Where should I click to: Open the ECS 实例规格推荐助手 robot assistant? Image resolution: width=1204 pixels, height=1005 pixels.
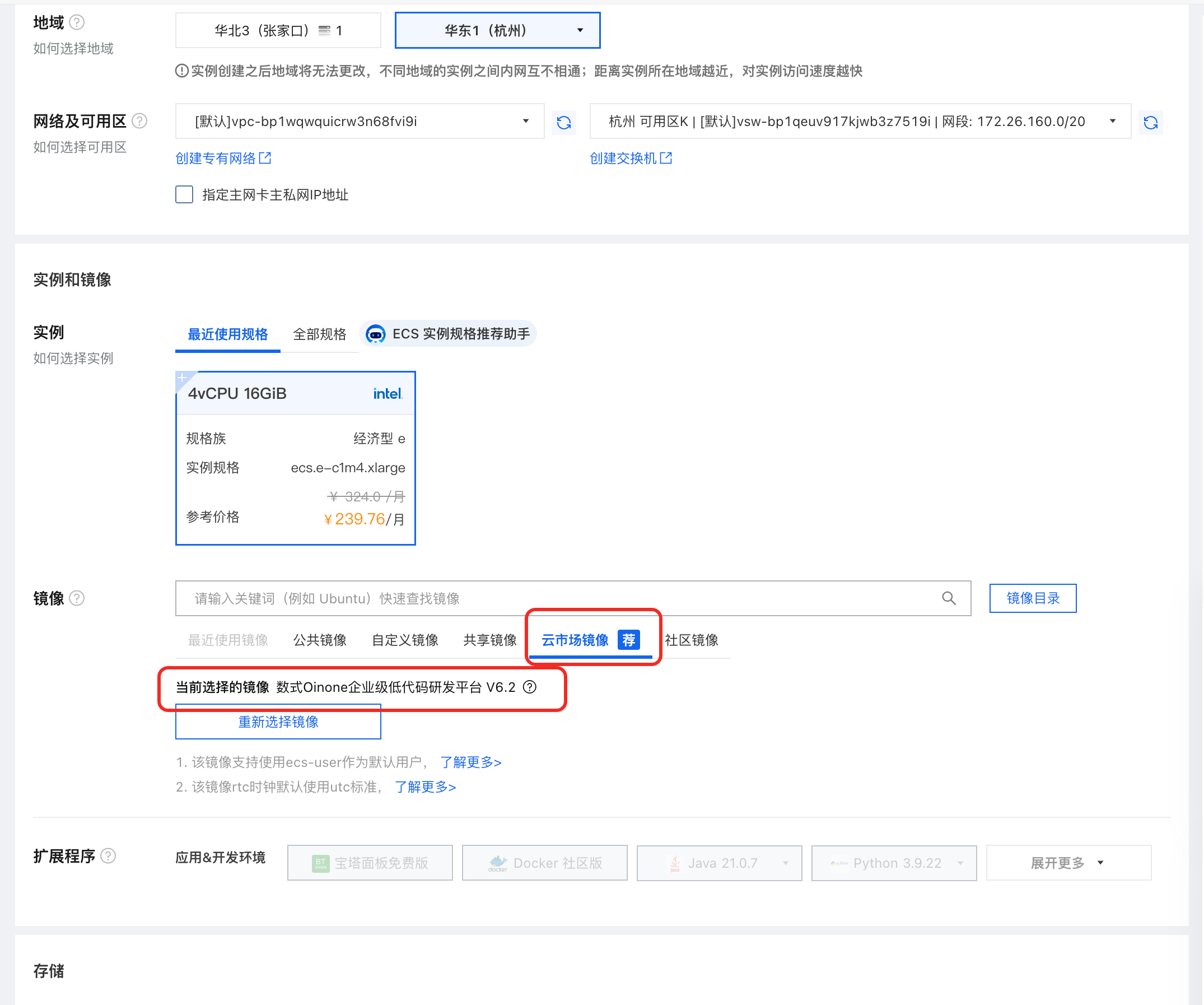tap(449, 334)
